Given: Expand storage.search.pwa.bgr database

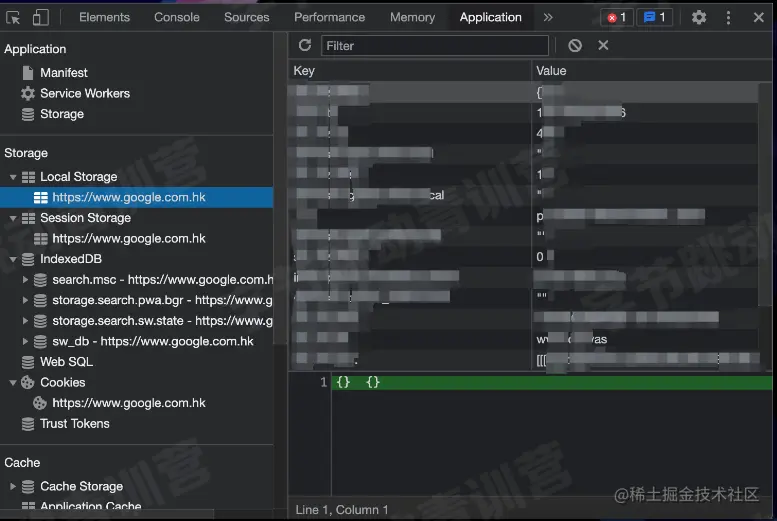Looking at the screenshot, I should (25, 300).
